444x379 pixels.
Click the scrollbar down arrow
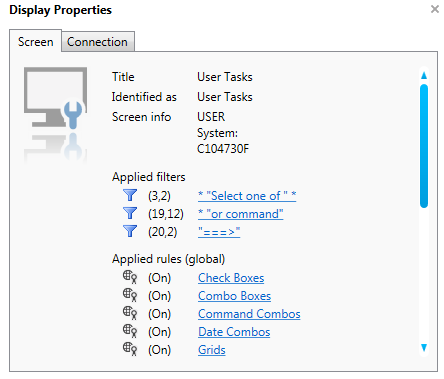[424, 348]
